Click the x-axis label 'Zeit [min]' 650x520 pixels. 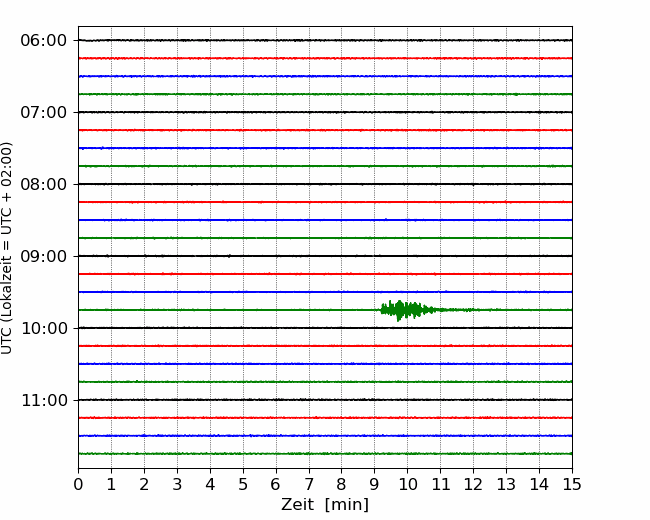click(325, 505)
